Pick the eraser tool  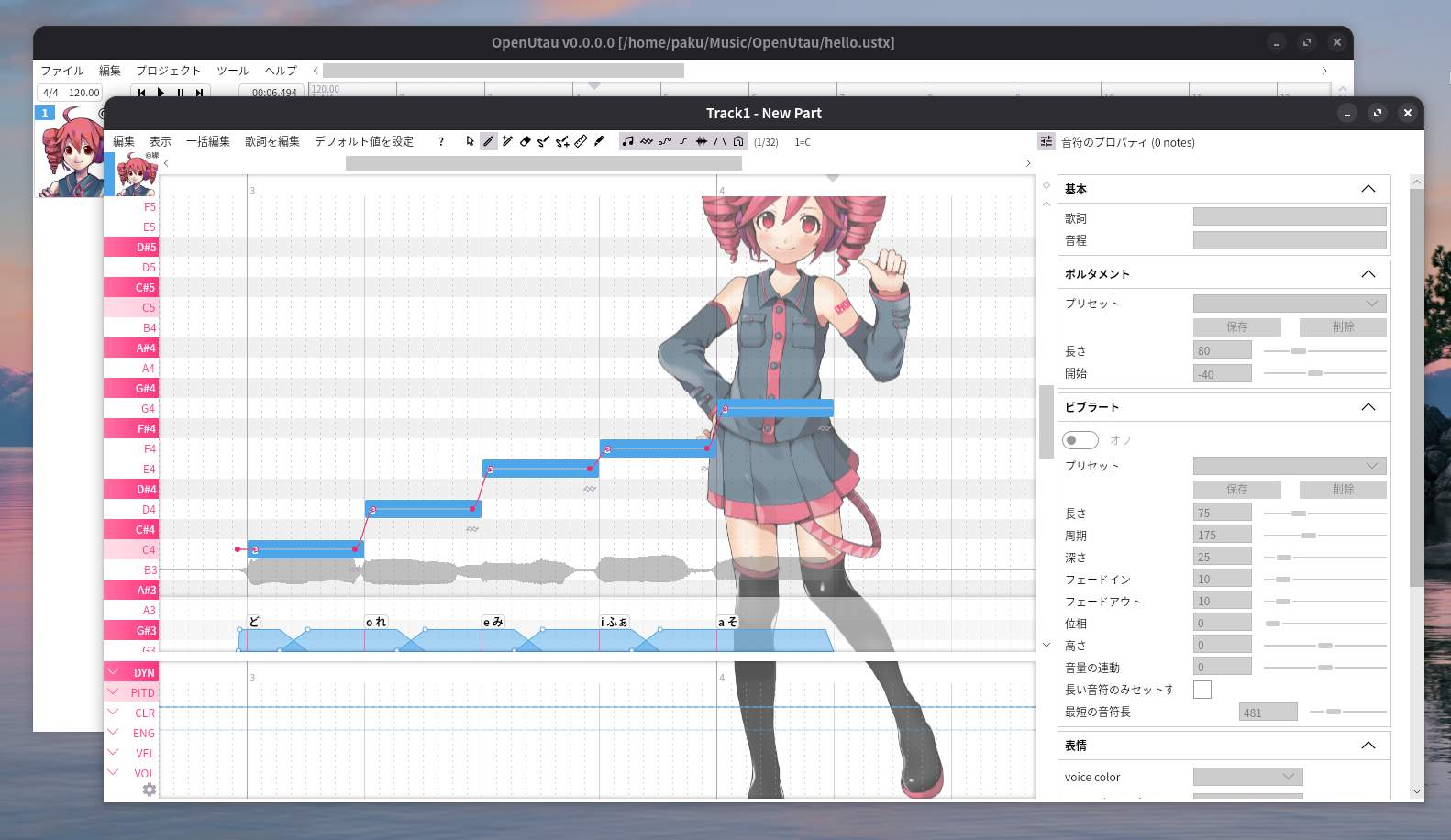click(x=525, y=141)
